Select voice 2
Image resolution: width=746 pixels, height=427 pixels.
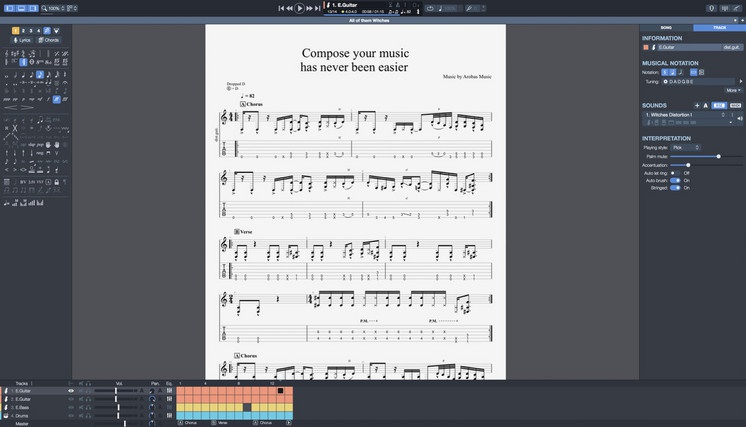pos(23,31)
